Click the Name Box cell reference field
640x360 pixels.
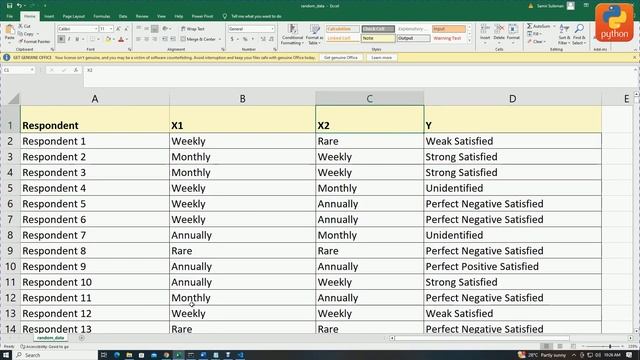click(19, 70)
